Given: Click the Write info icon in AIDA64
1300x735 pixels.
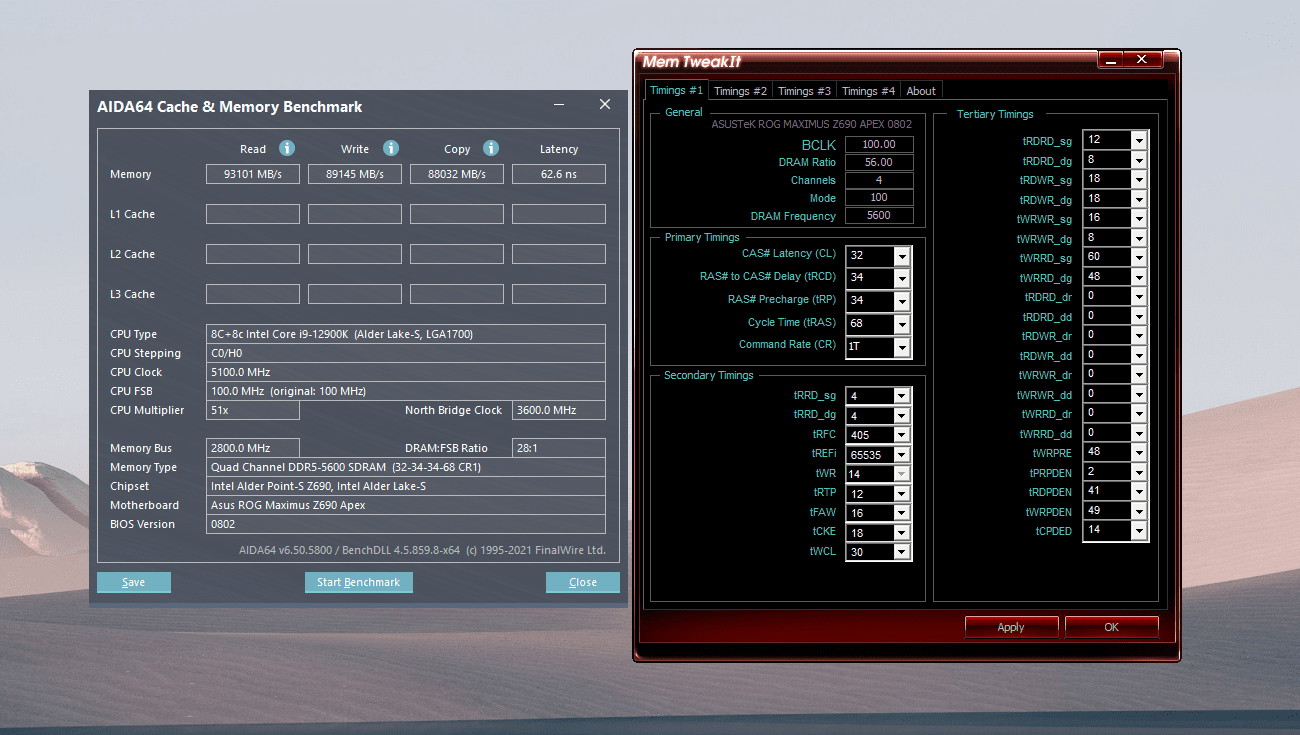Looking at the screenshot, I should point(391,148).
